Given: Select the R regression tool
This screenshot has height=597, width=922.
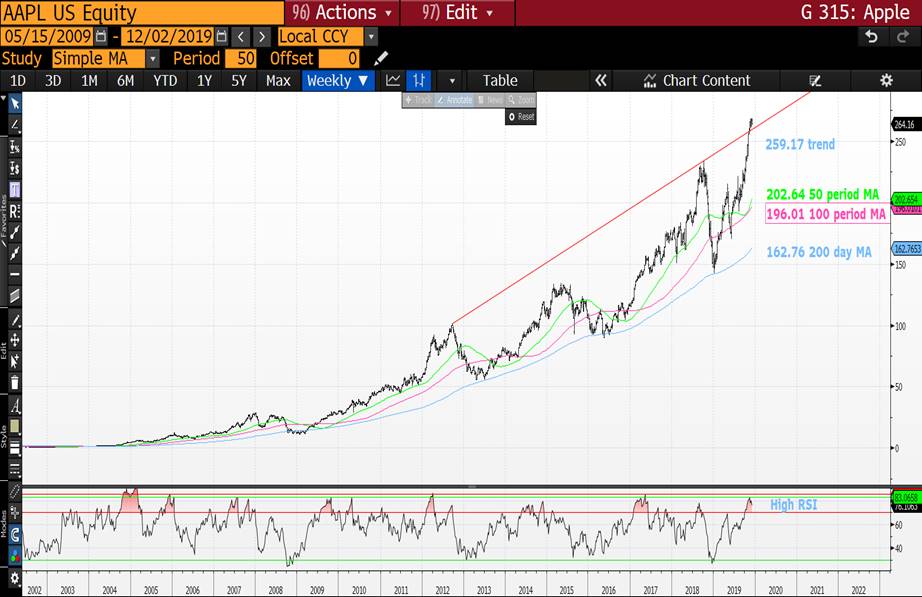Looking at the screenshot, I should (15, 211).
